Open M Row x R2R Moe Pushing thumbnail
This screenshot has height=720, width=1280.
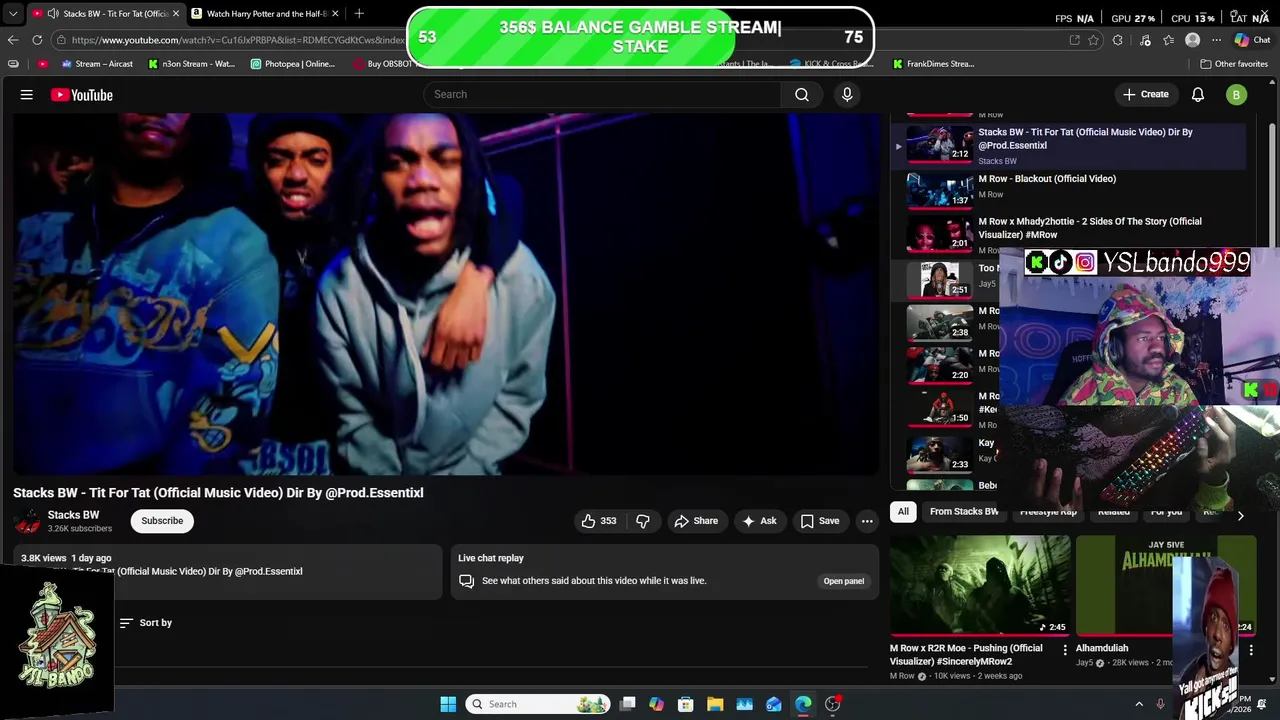click(980, 585)
